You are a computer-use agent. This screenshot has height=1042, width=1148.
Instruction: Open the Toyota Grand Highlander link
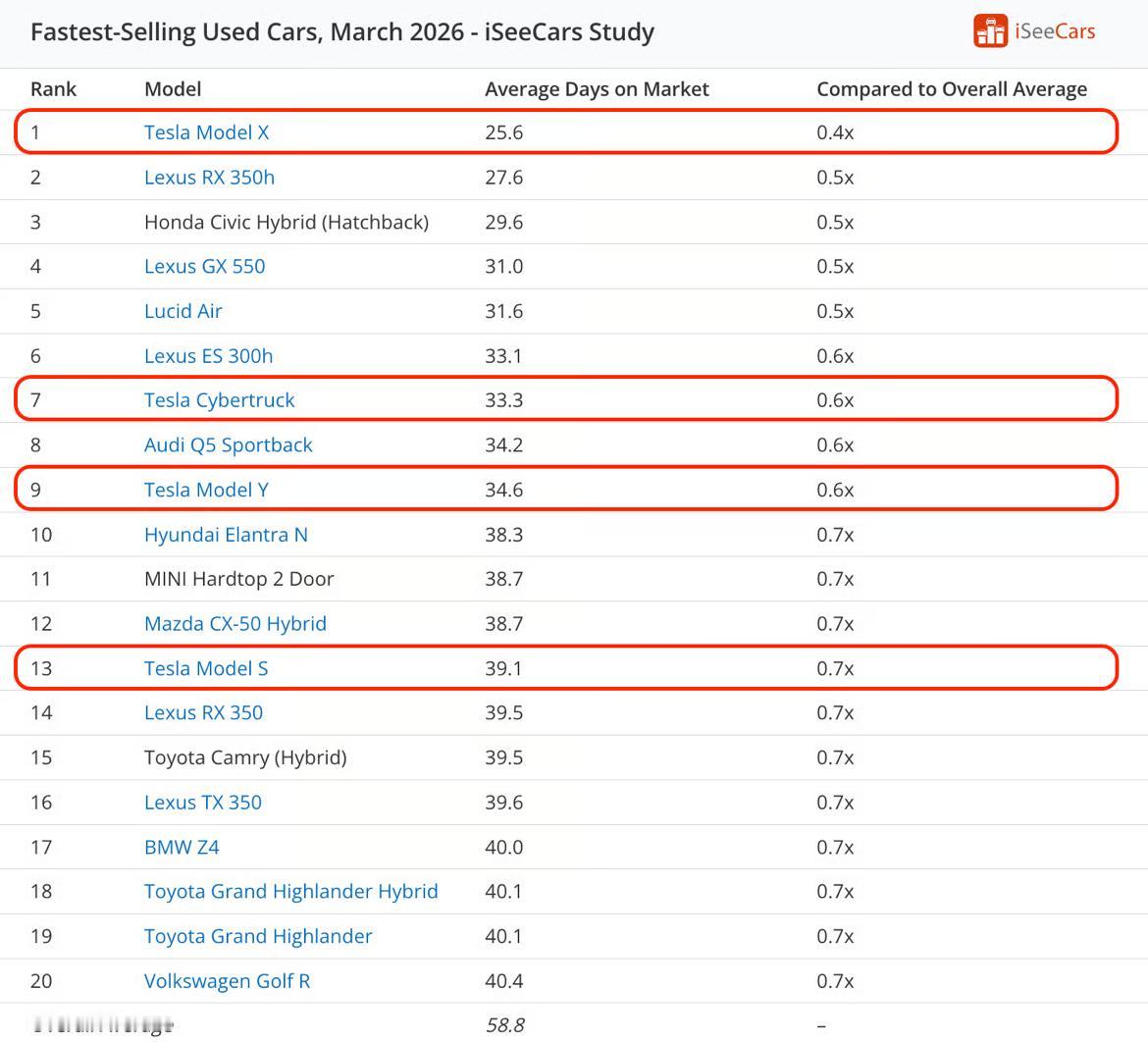click(x=258, y=936)
